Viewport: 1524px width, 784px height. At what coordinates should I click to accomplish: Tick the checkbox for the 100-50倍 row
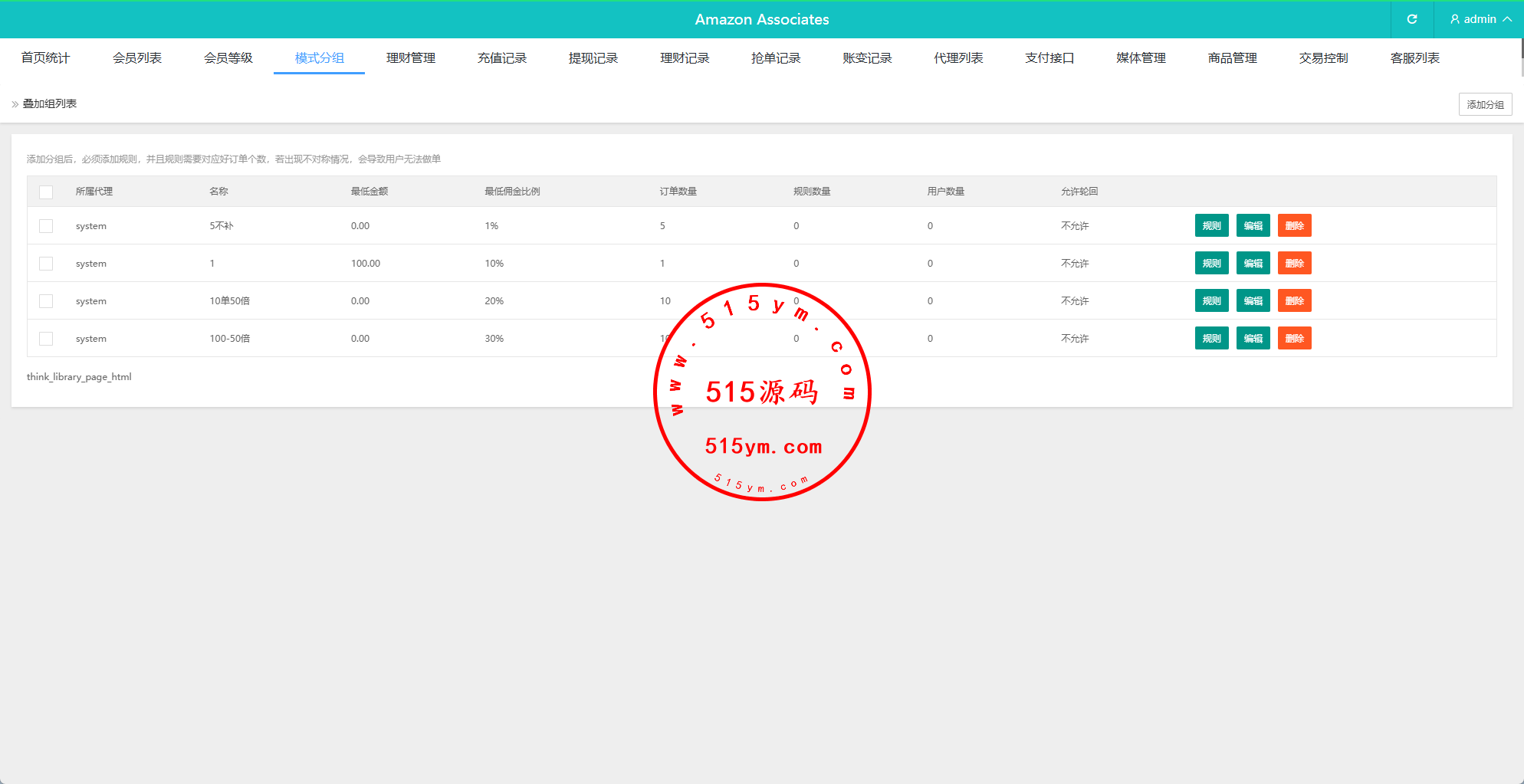coord(46,339)
